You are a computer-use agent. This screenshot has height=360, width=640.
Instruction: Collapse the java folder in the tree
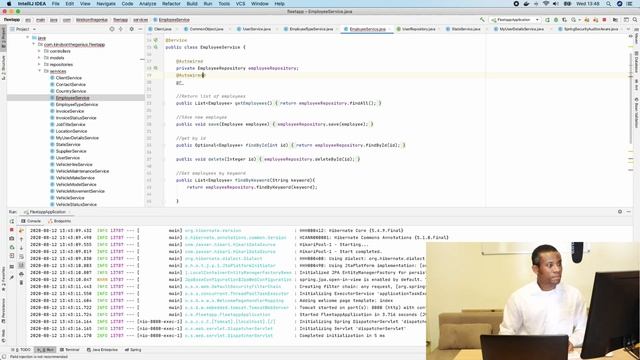(28, 38)
